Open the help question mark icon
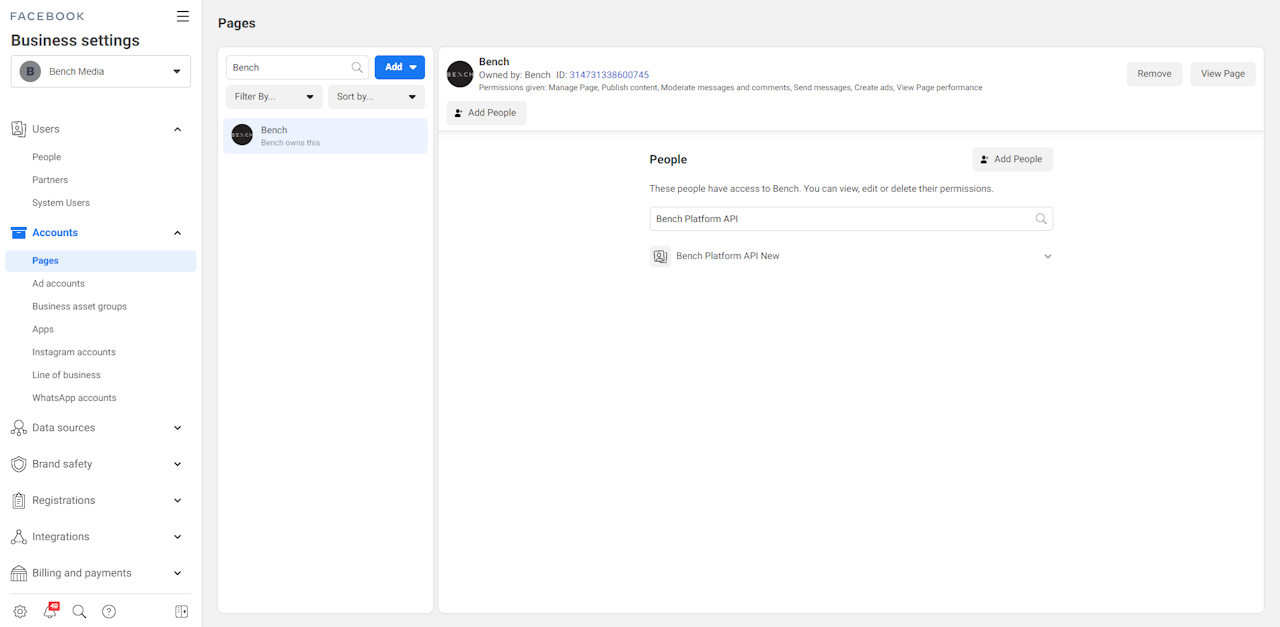Screen dimensions: 1280x627 point(109,611)
